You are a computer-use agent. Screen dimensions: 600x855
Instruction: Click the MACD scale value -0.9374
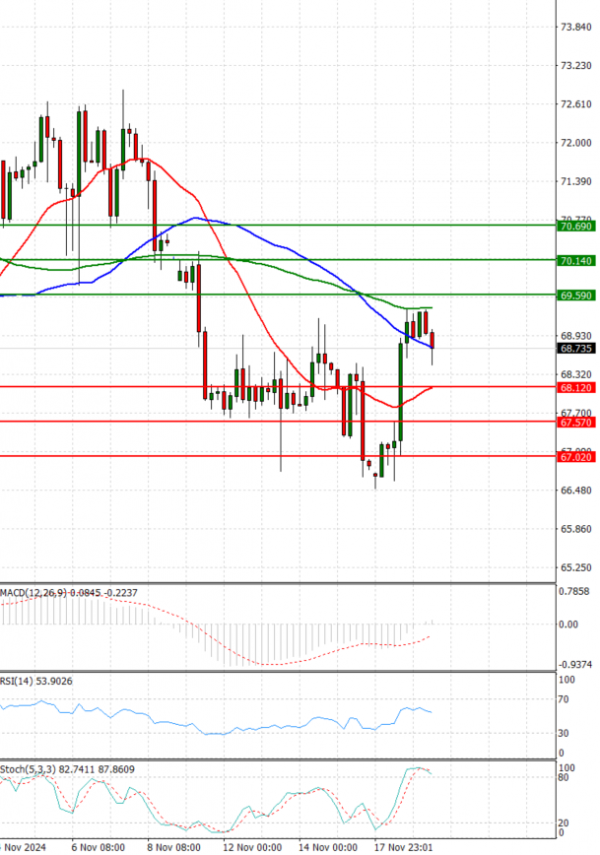click(x=574, y=665)
